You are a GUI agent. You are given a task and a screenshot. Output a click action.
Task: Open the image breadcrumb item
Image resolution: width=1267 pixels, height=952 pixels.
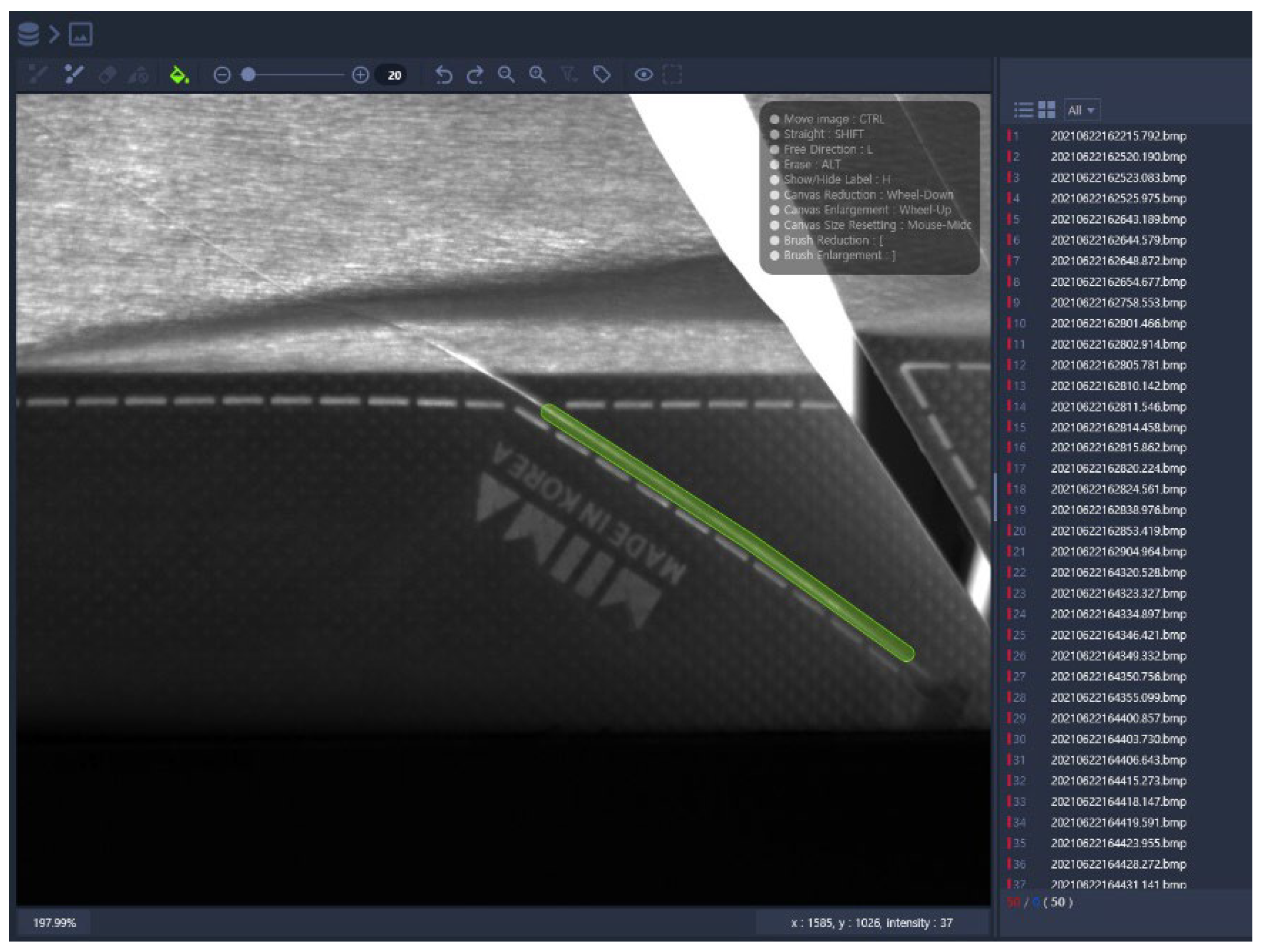coord(81,34)
